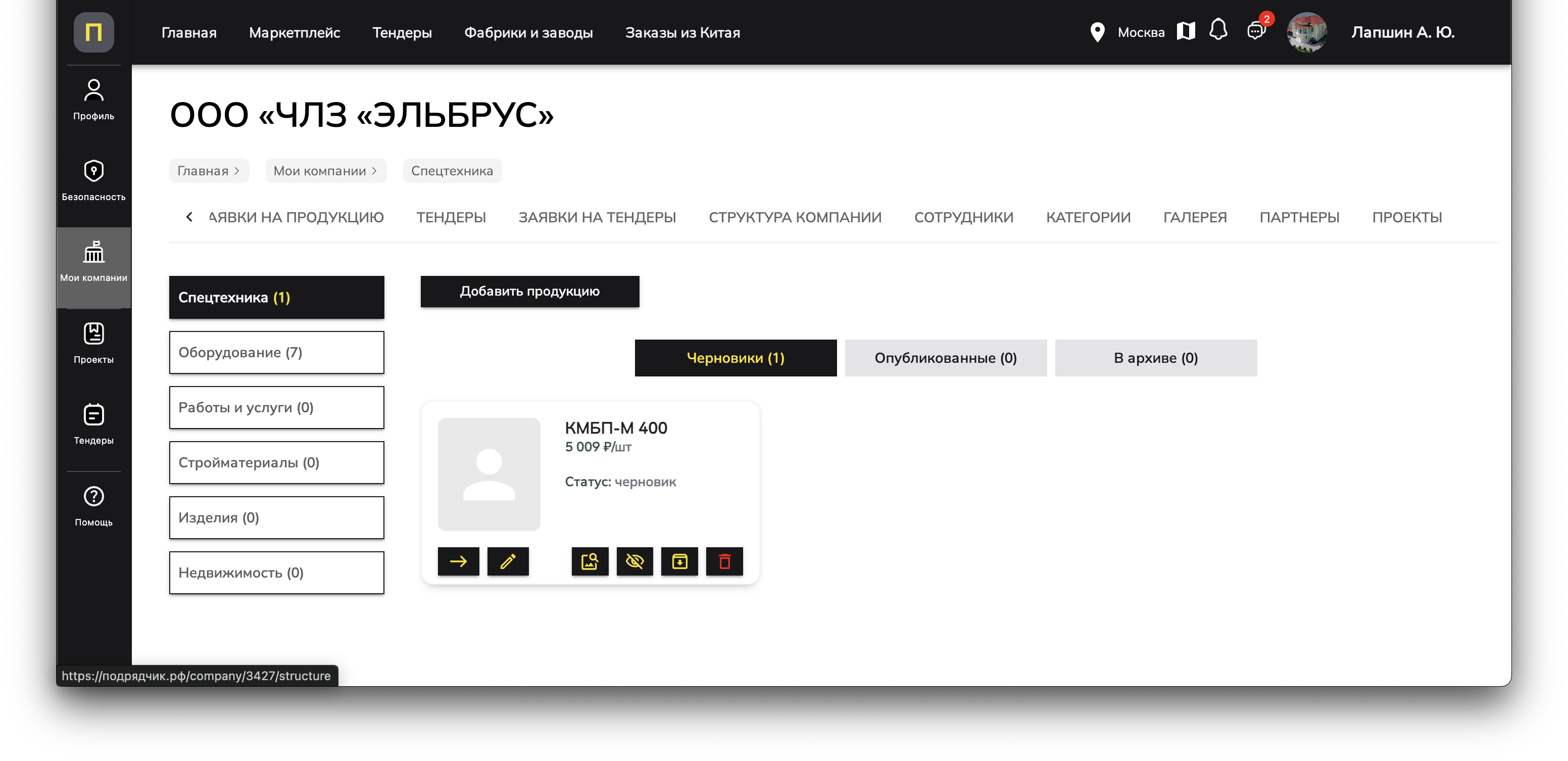Image resolution: width=1568 pixels, height=761 pixels.
Task: Click Статус: черновик text
Action: click(x=620, y=482)
